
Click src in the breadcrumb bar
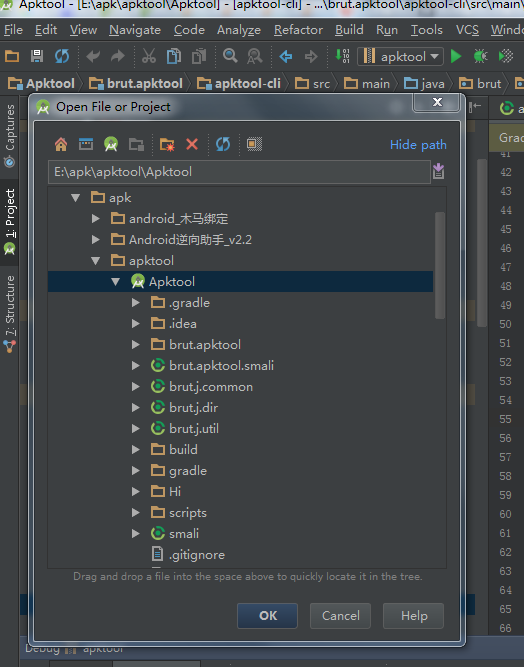[x=313, y=84]
